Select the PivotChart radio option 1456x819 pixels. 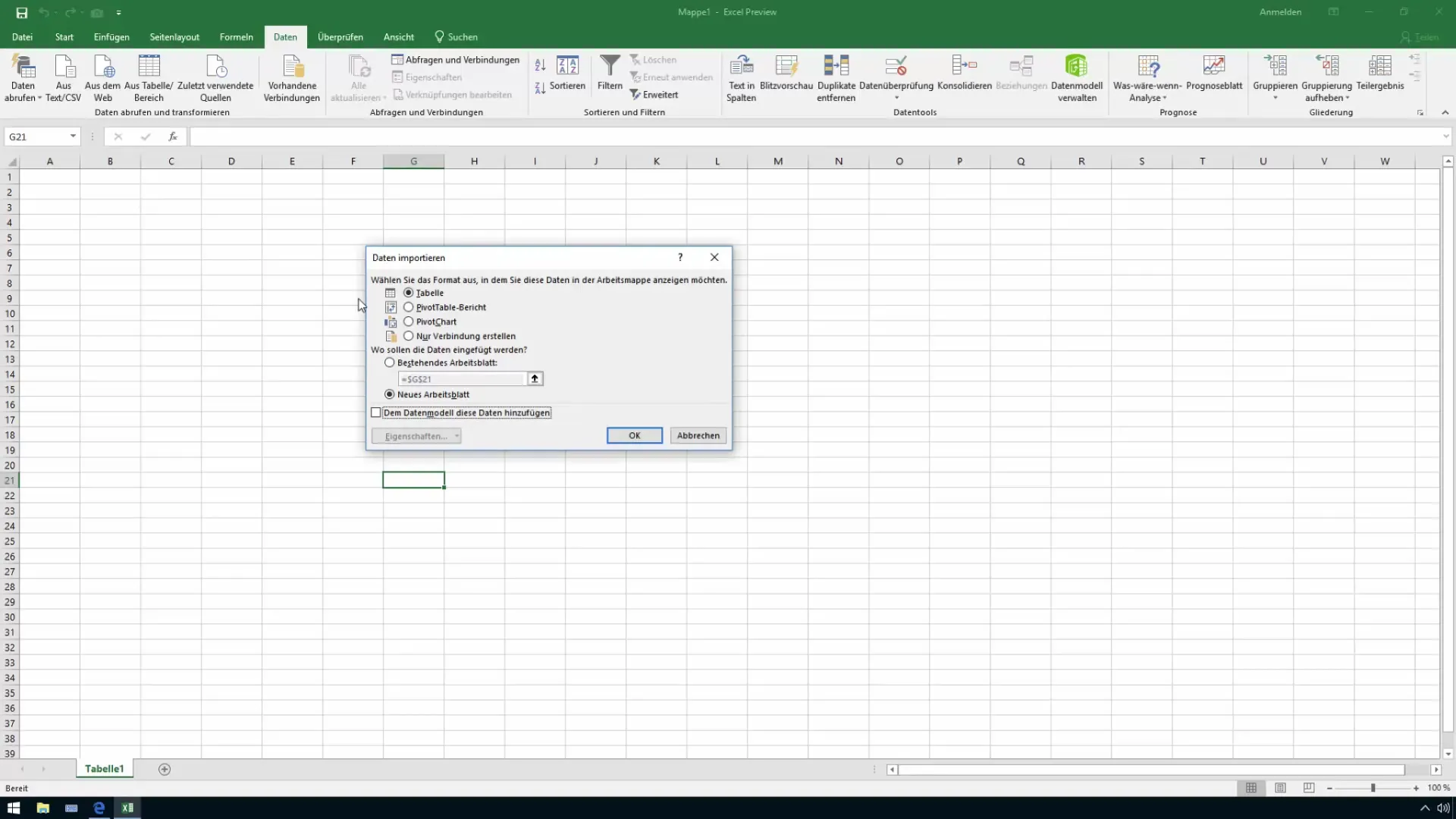coord(409,322)
